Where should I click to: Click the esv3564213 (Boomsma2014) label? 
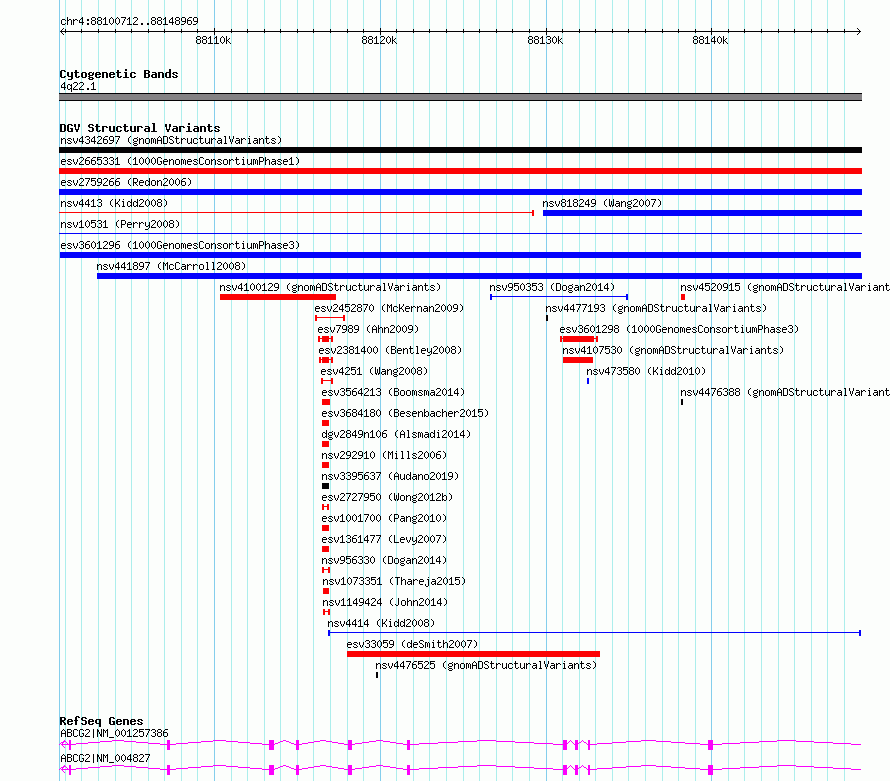pyautogui.click(x=393, y=392)
